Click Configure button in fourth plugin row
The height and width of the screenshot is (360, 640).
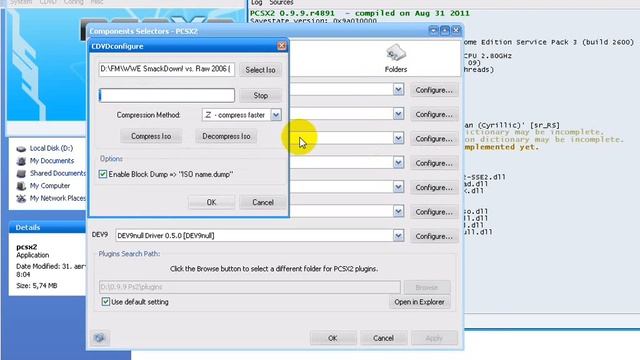pyautogui.click(x=434, y=163)
